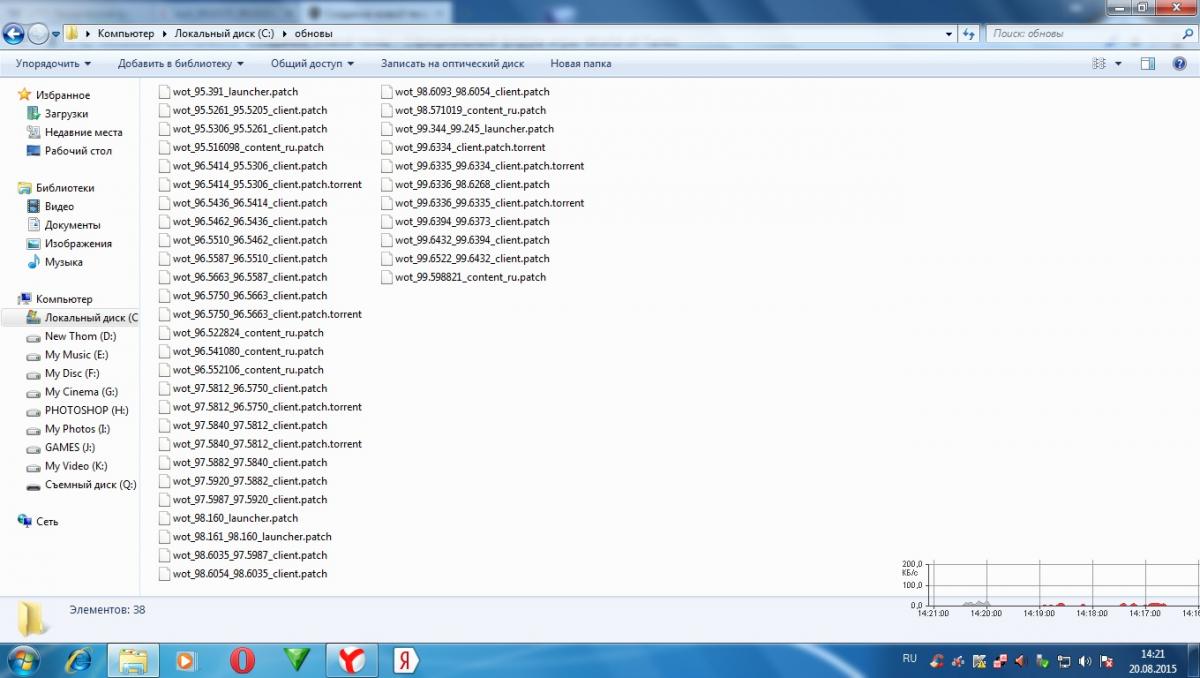Expand the arrow after the Локальный диск (C:) breadcrumb
Viewport: 1200px width, 678px height.
pyautogui.click(x=284, y=33)
